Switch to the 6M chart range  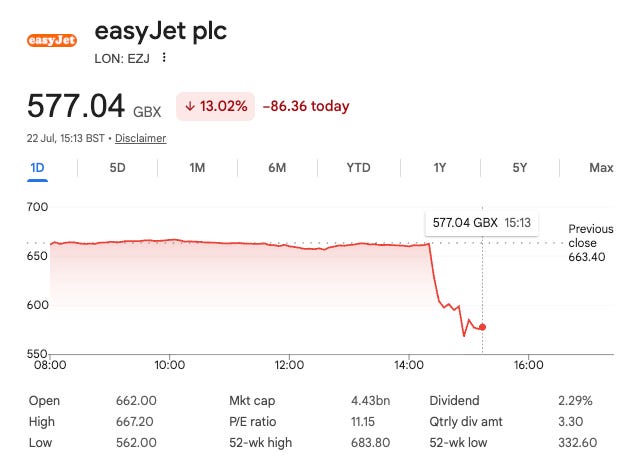coord(277,168)
